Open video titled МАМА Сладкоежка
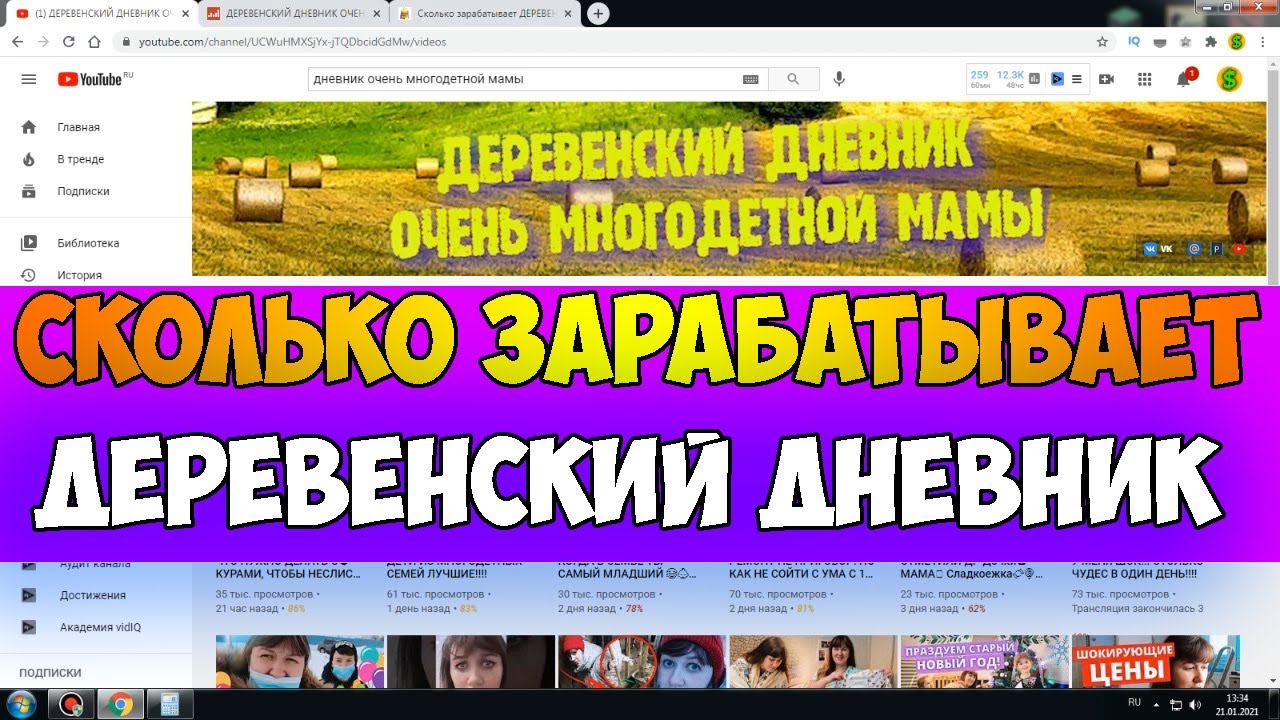 972,574
